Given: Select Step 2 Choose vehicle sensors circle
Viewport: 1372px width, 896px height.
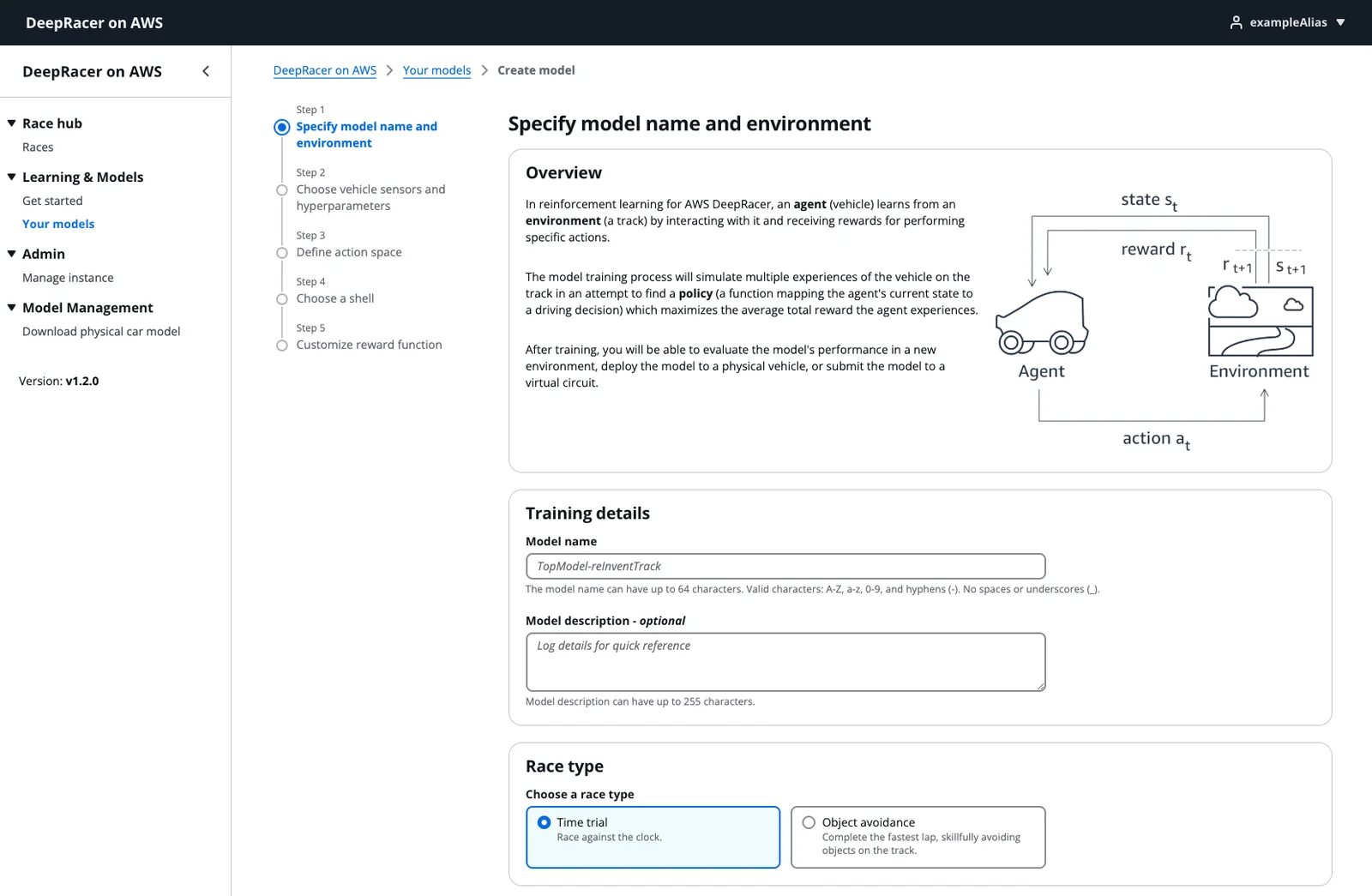Looking at the screenshot, I should (282, 190).
